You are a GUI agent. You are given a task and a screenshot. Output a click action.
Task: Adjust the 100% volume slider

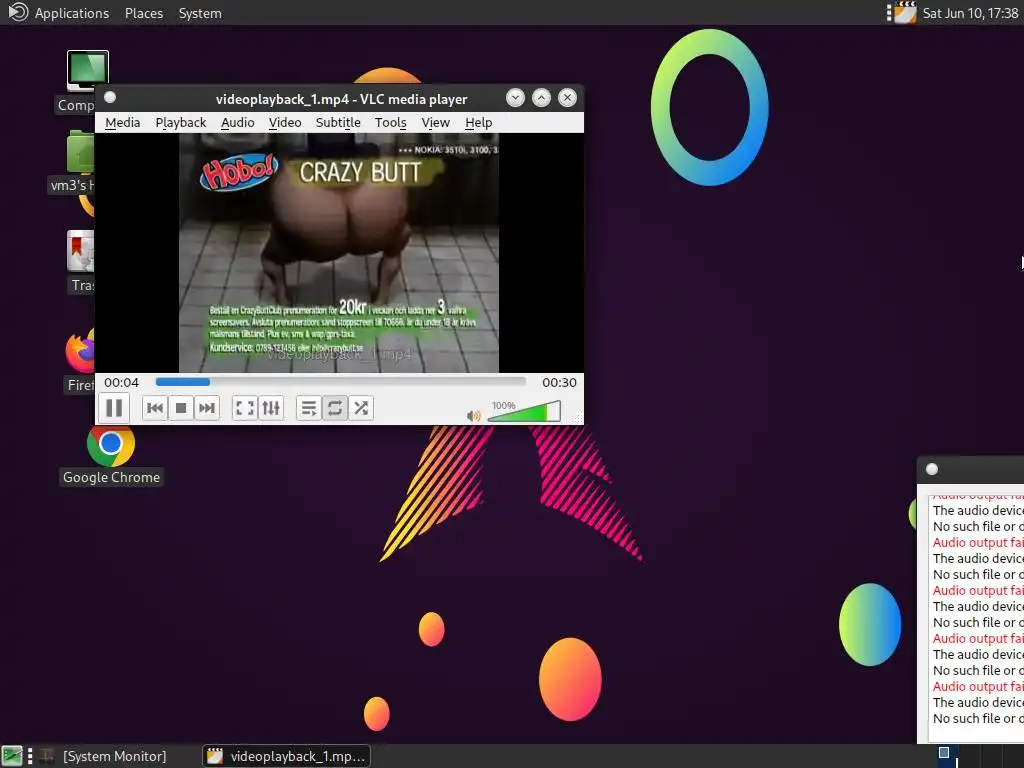pyautogui.click(x=524, y=412)
